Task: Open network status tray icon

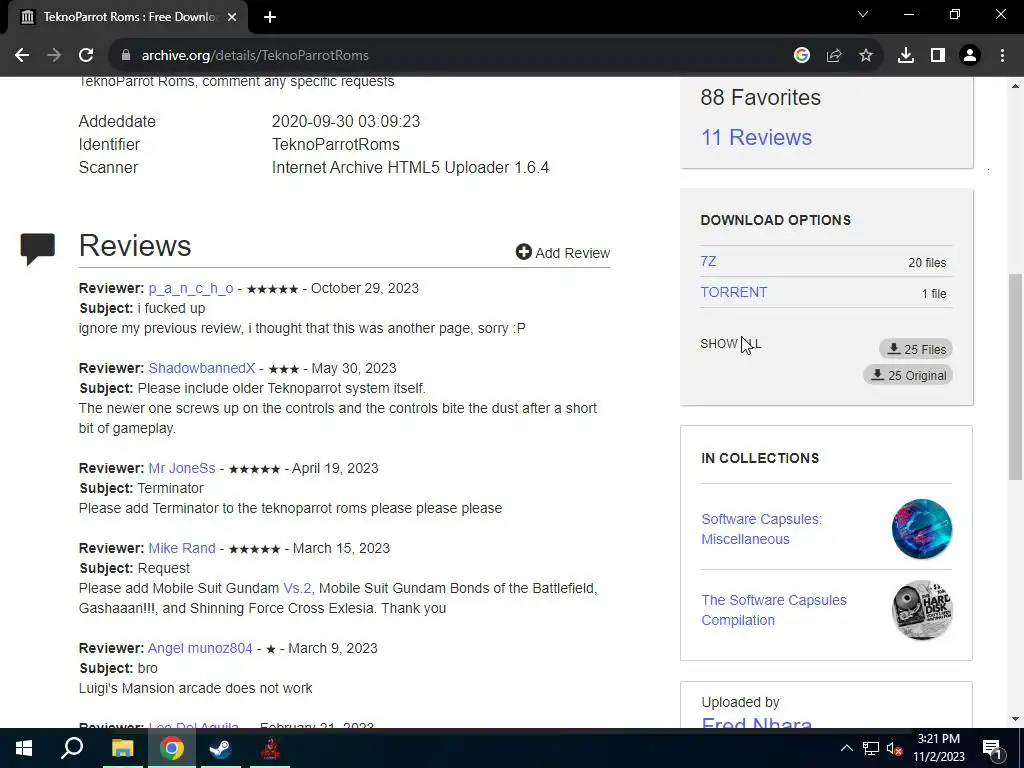Action: (x=871, y=748)
